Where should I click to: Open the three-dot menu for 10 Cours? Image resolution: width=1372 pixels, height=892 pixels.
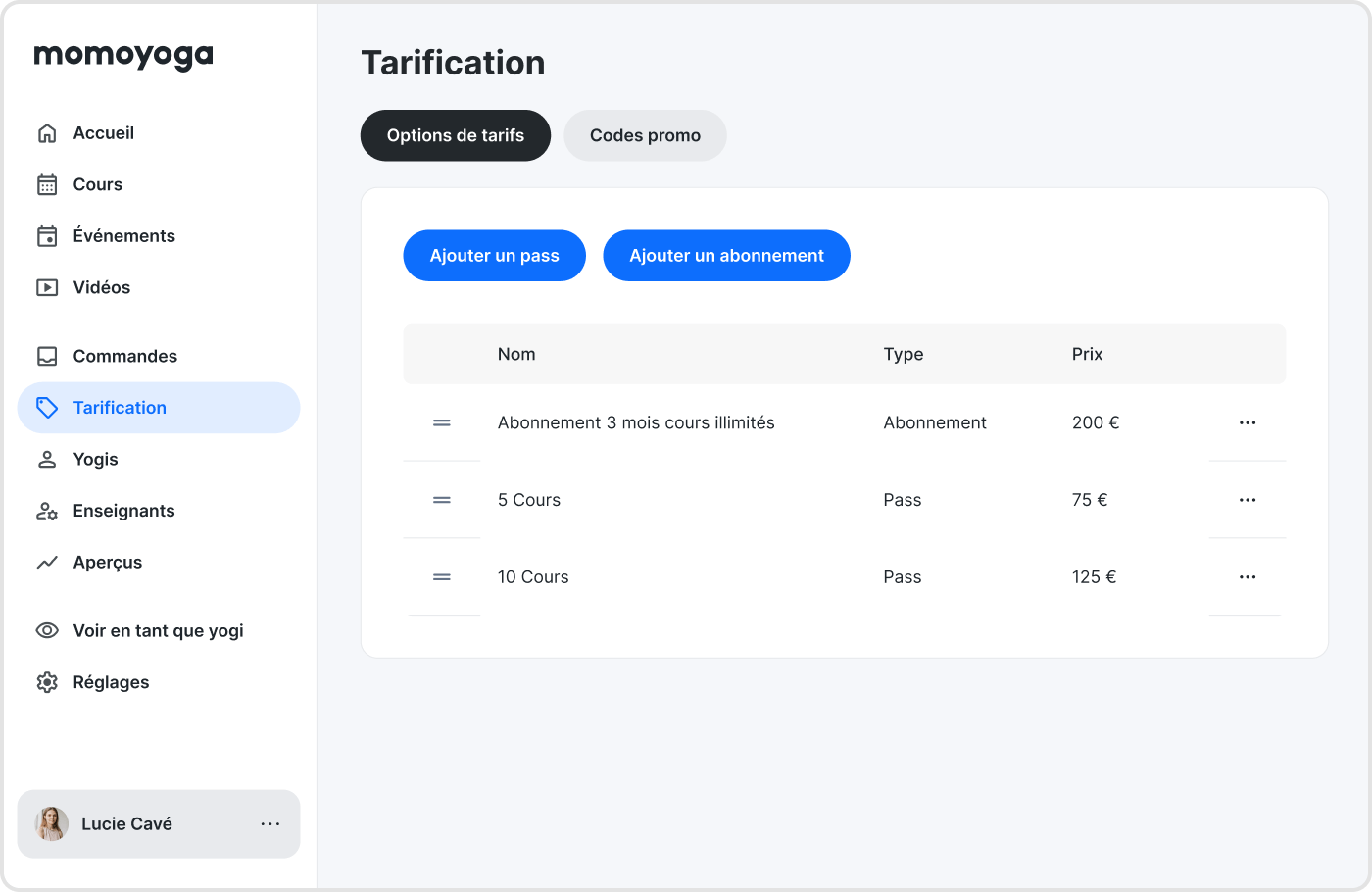[x=1248, y=577]
